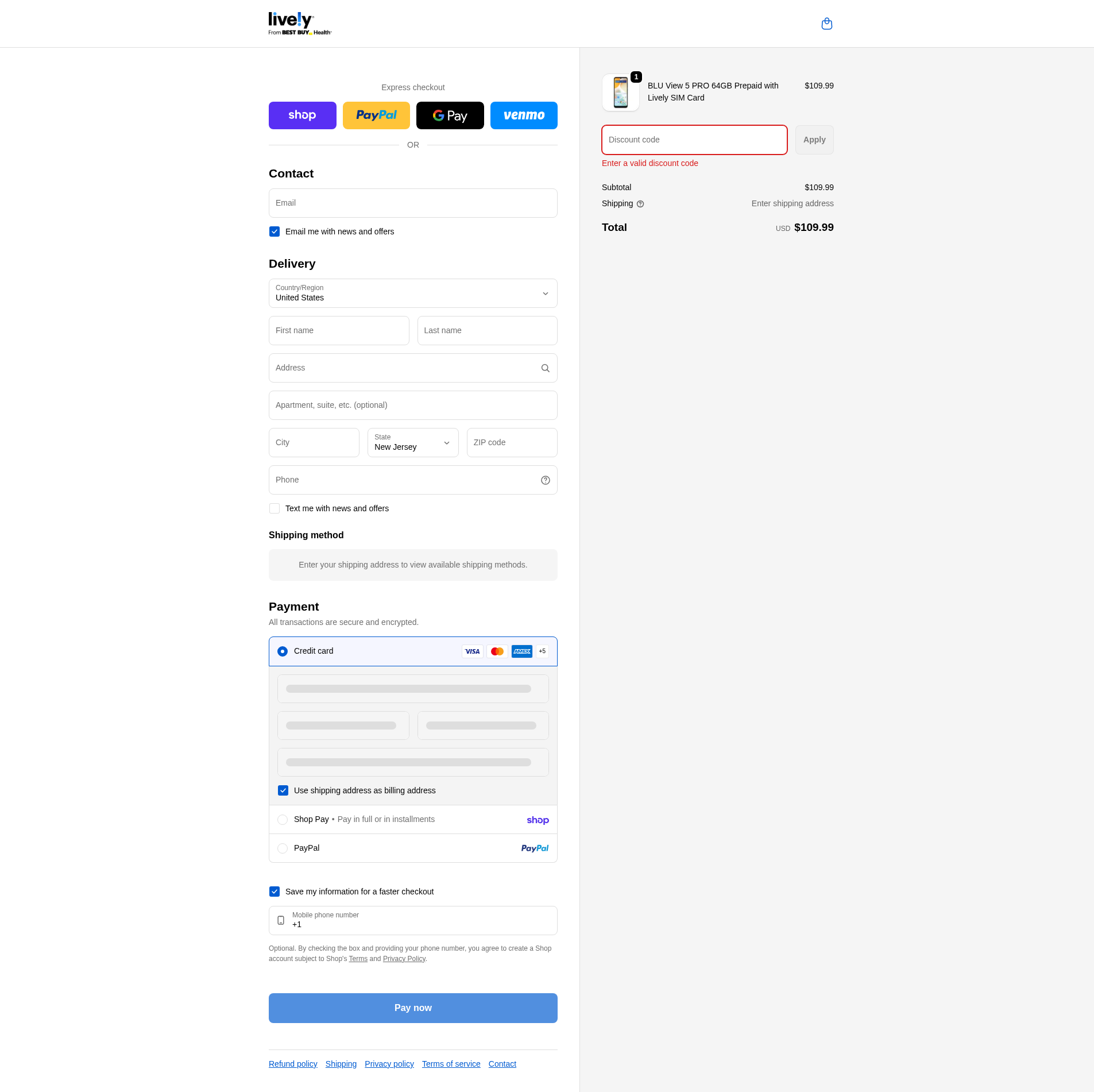Enable Text me with news and offers
1094x1092 pixels.
tap(275, 508)
